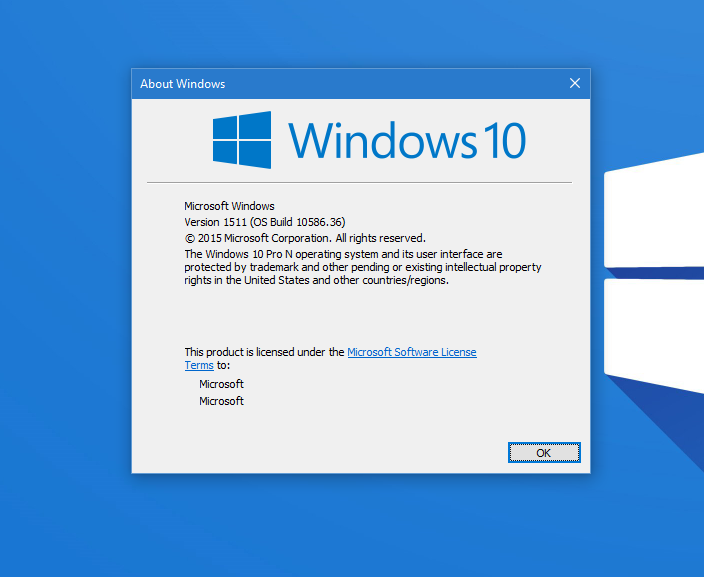Screen dimensions: 704x577
Task: Click the Windows logo in the dialog
Action: 242,140
